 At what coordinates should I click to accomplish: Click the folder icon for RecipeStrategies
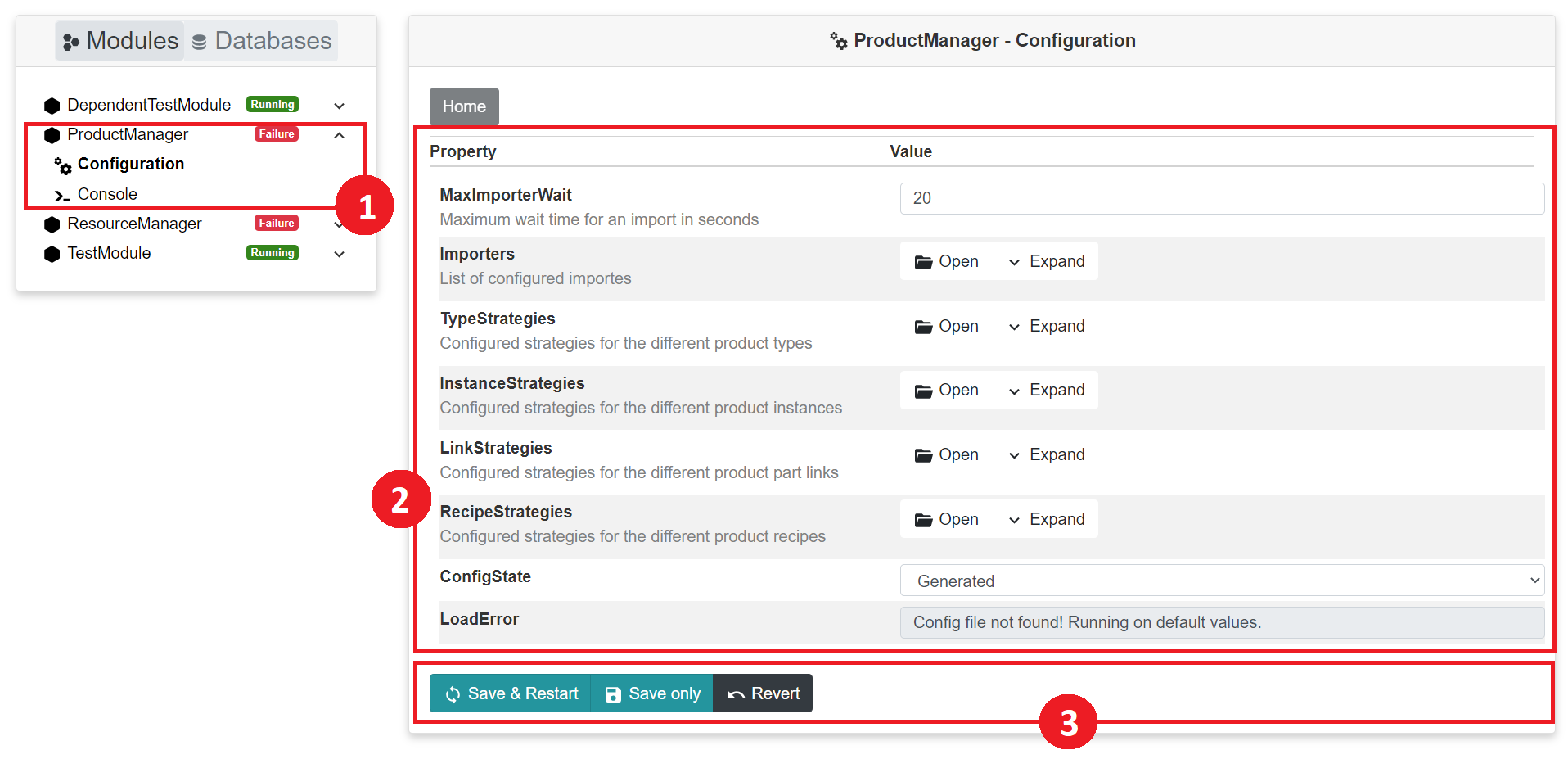coord(923,520)
